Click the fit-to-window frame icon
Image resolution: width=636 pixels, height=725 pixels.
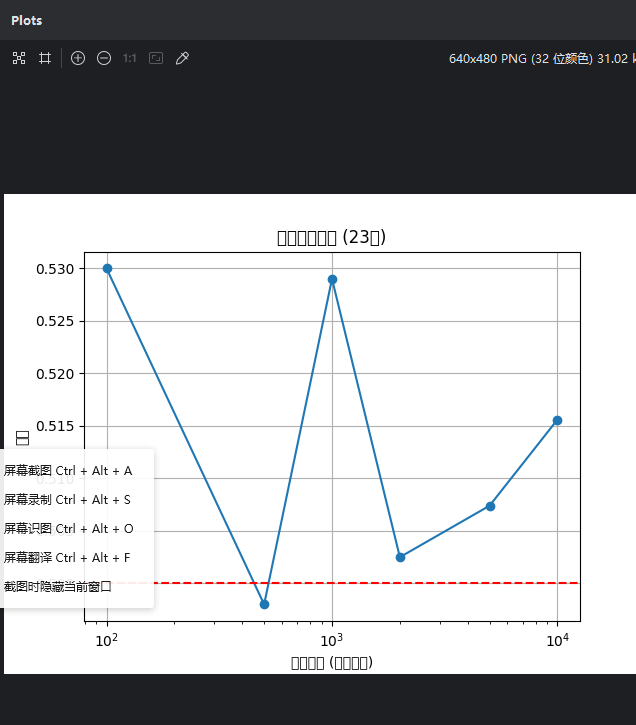156,59
